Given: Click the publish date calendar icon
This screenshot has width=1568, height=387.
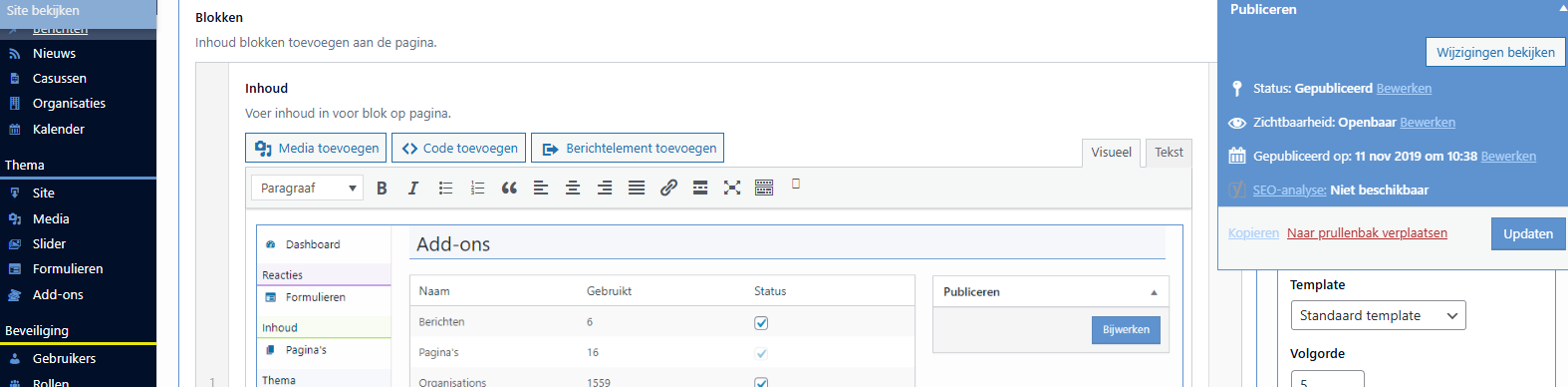Looking at the screenshot, I should tap(1236, 156).
